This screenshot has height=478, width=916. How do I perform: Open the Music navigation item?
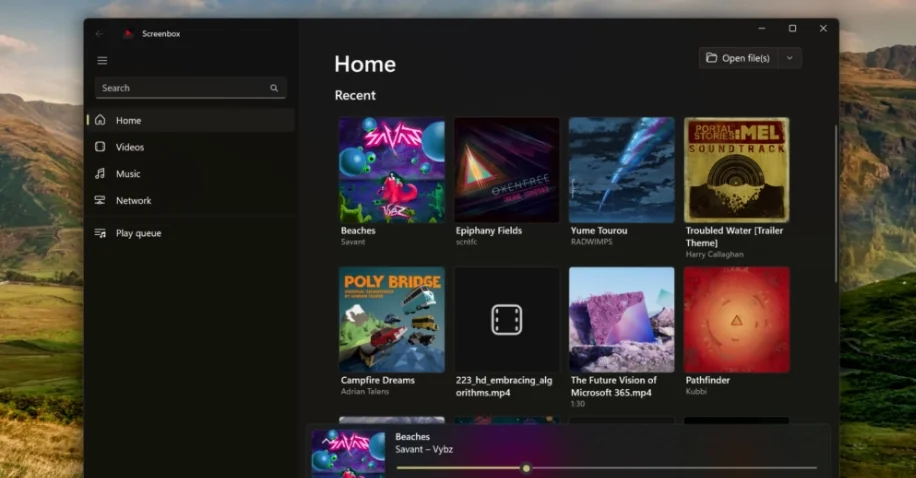[190, 174]
